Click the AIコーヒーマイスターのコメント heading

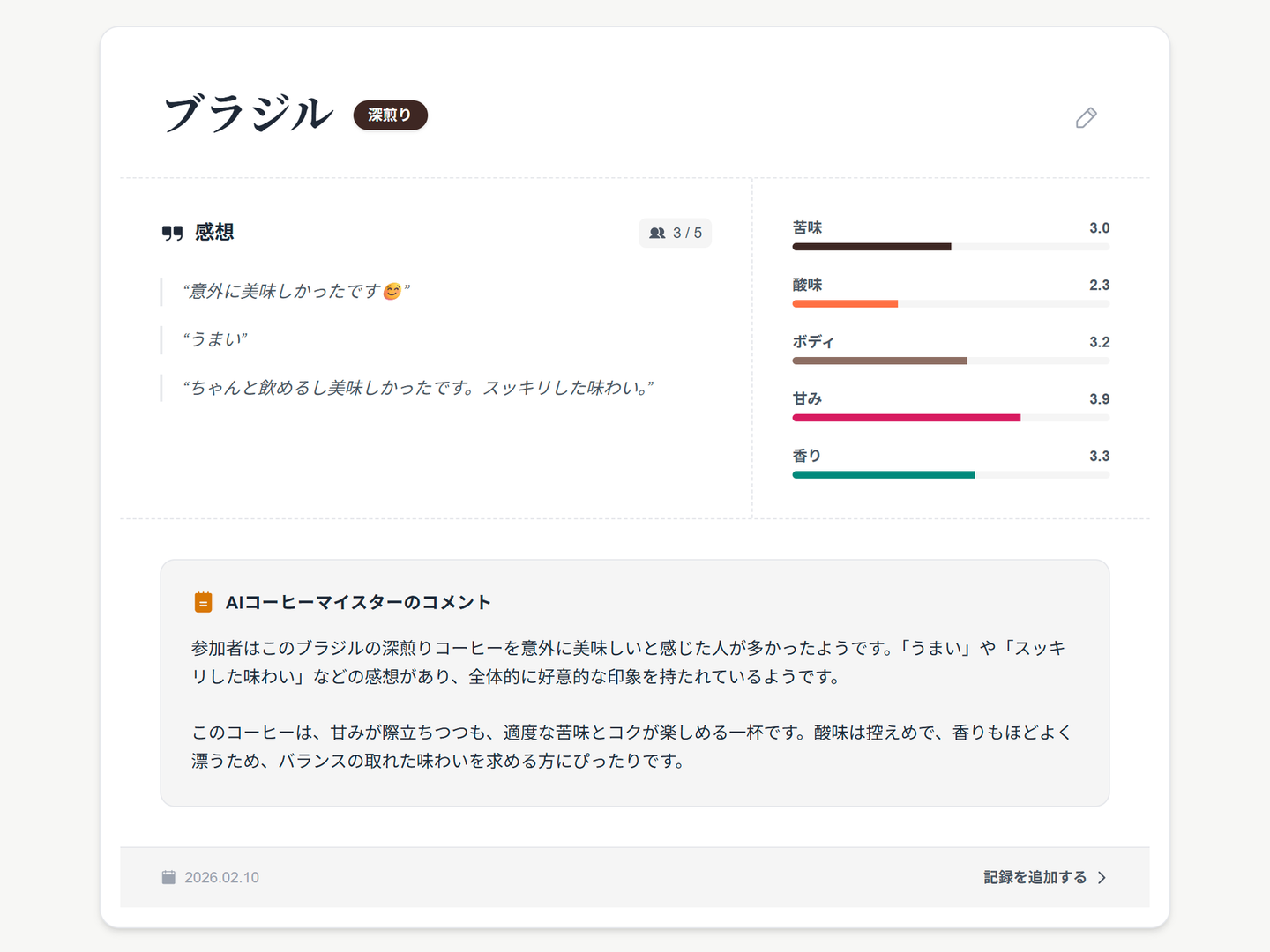point(358,603)
